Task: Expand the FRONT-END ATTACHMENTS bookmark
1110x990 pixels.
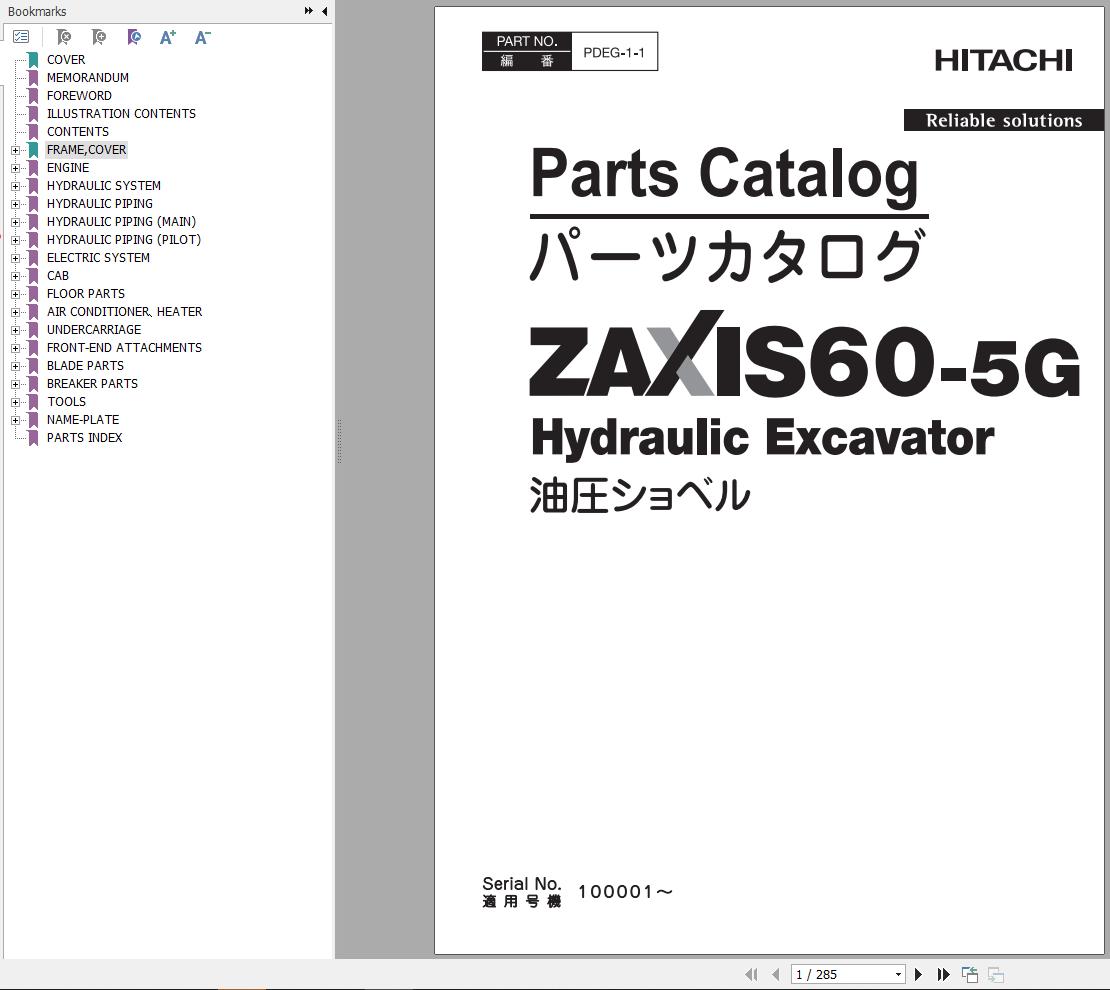Action: 16,348
